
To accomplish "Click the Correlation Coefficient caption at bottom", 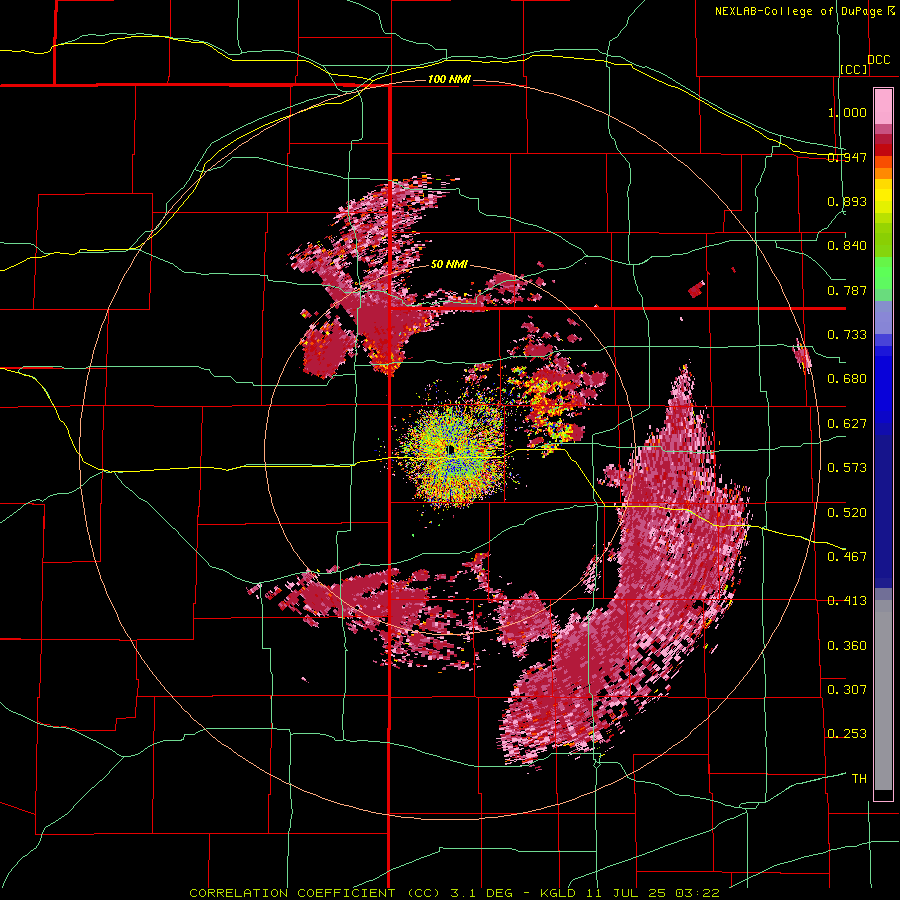I will click(x=454, y=893).
